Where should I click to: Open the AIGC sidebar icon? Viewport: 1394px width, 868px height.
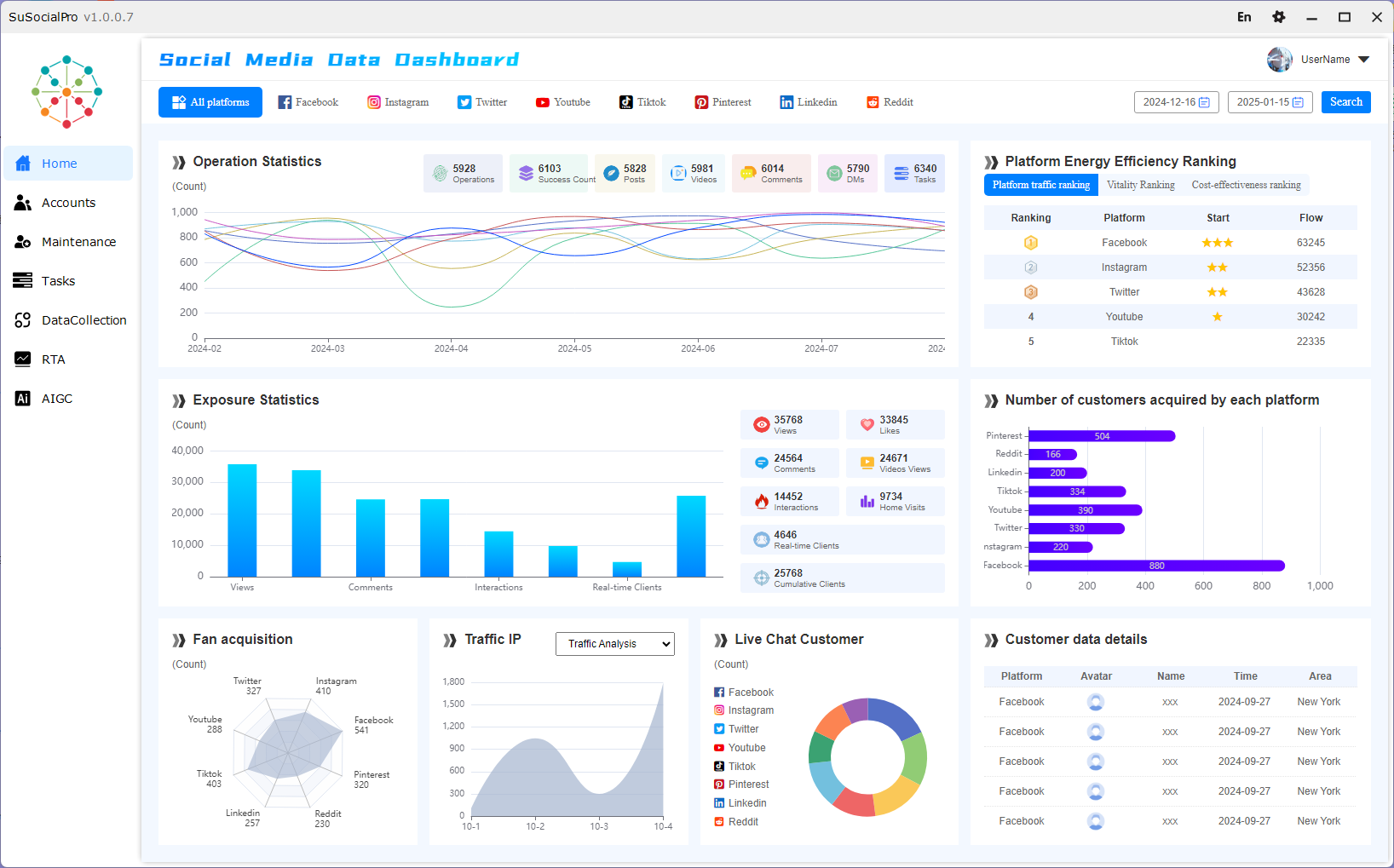(23, 399)
